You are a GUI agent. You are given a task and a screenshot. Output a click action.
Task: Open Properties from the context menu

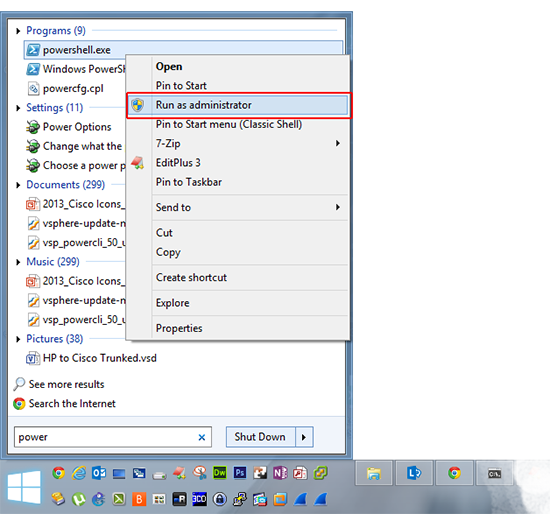(179, 328)
